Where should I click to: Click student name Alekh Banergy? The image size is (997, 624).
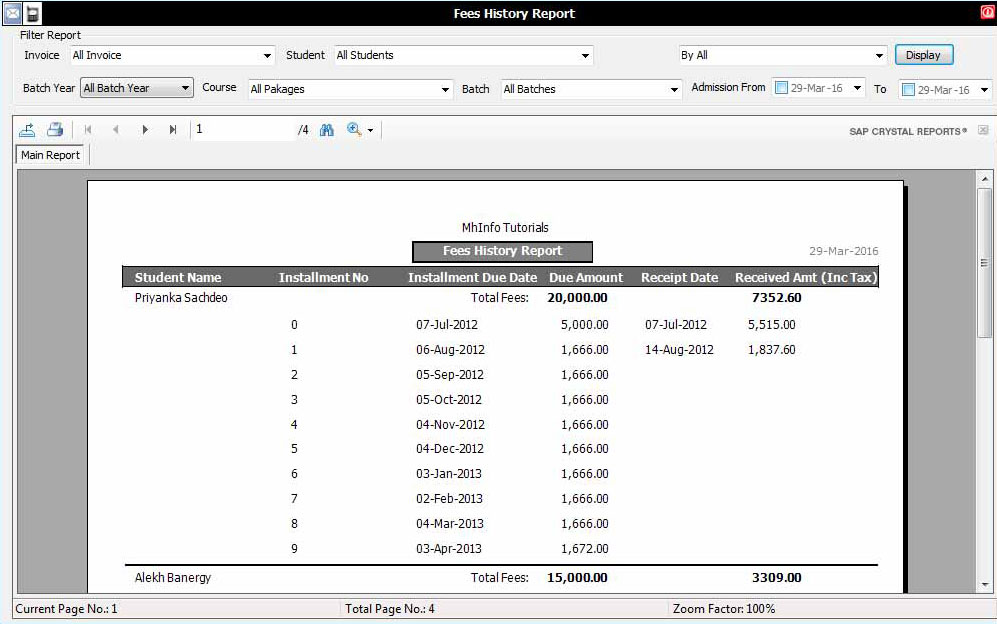click(173, 578)
